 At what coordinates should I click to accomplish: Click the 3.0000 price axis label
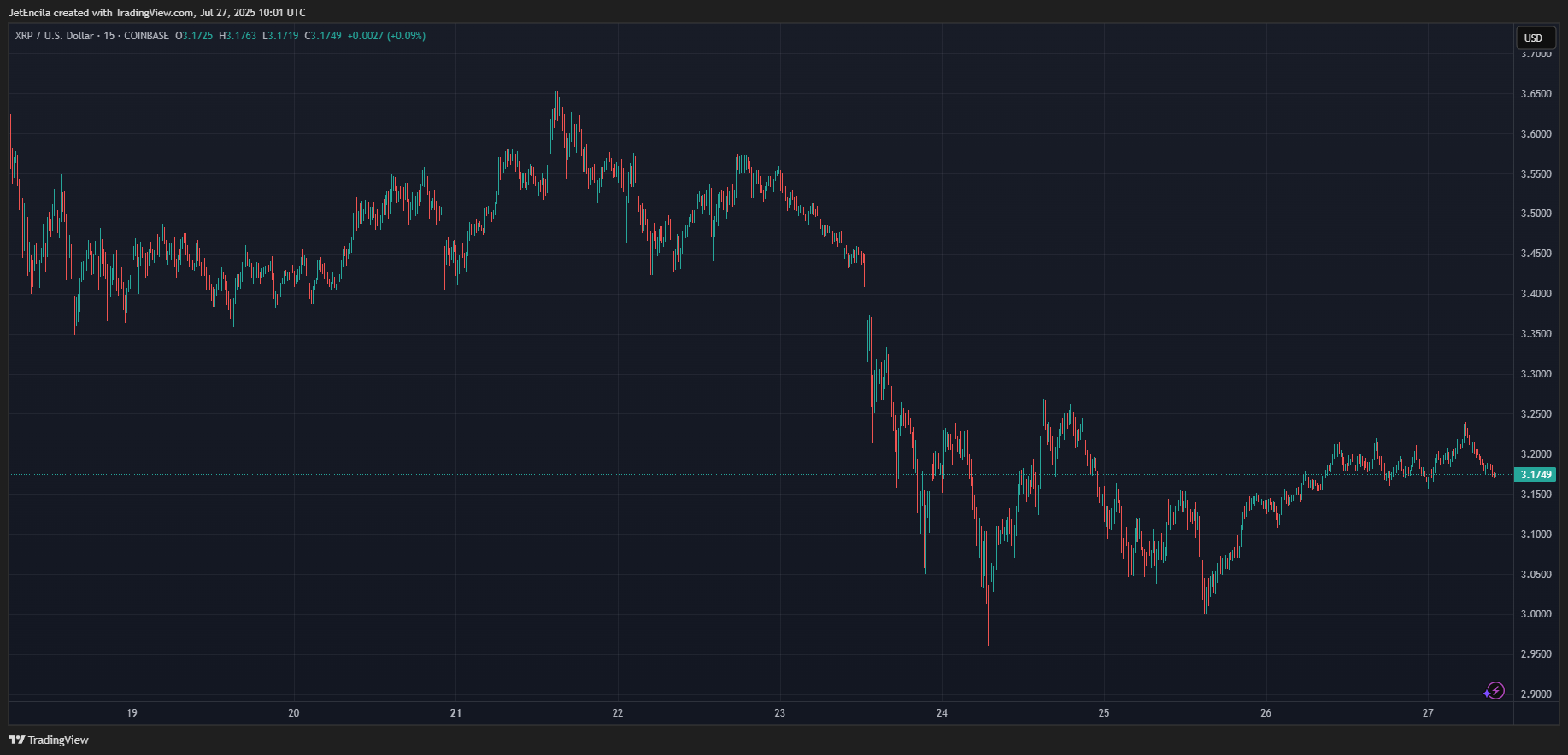click(1536, 614)
